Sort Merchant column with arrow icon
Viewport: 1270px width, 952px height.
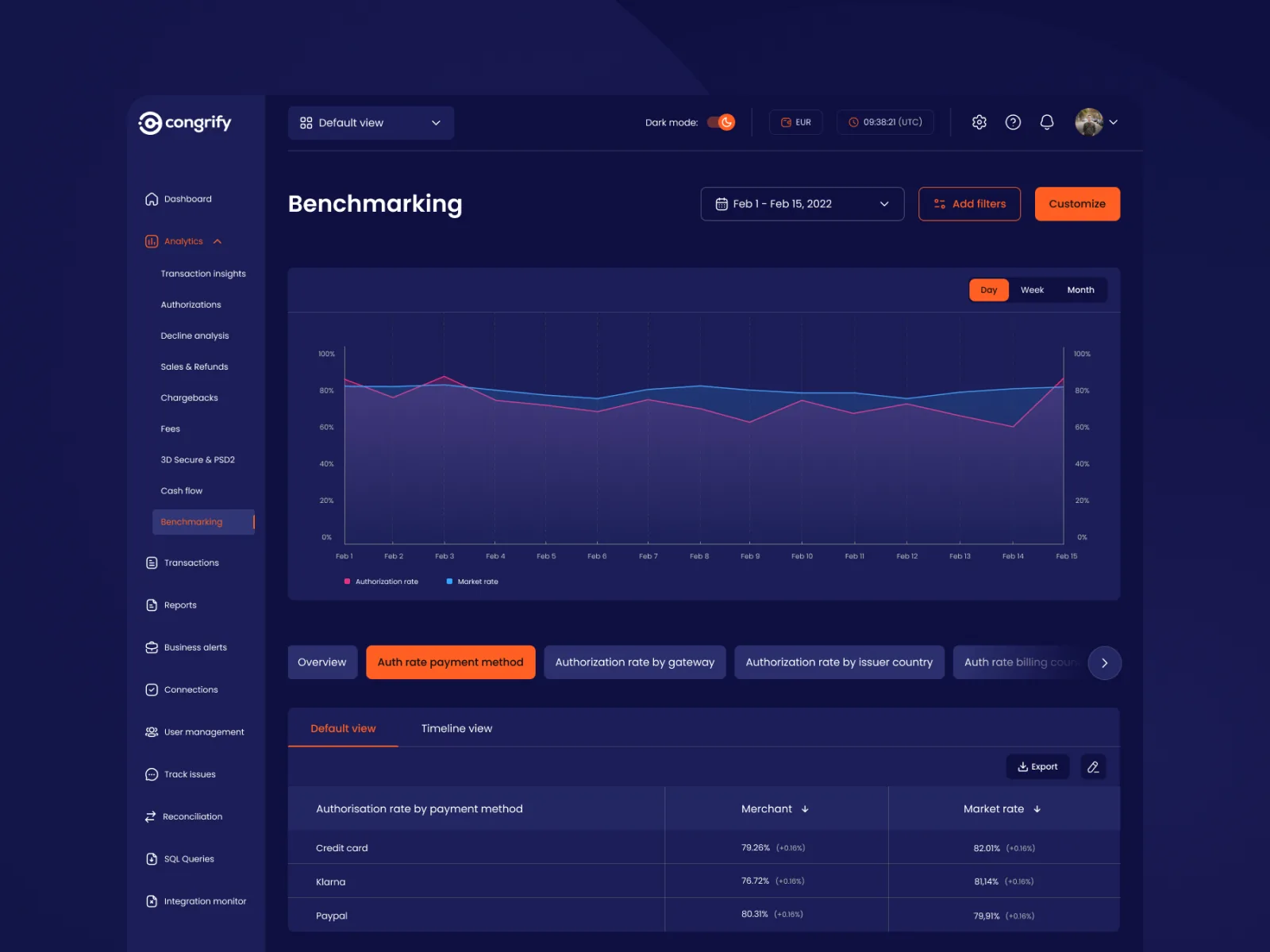[x=805, y=809]
